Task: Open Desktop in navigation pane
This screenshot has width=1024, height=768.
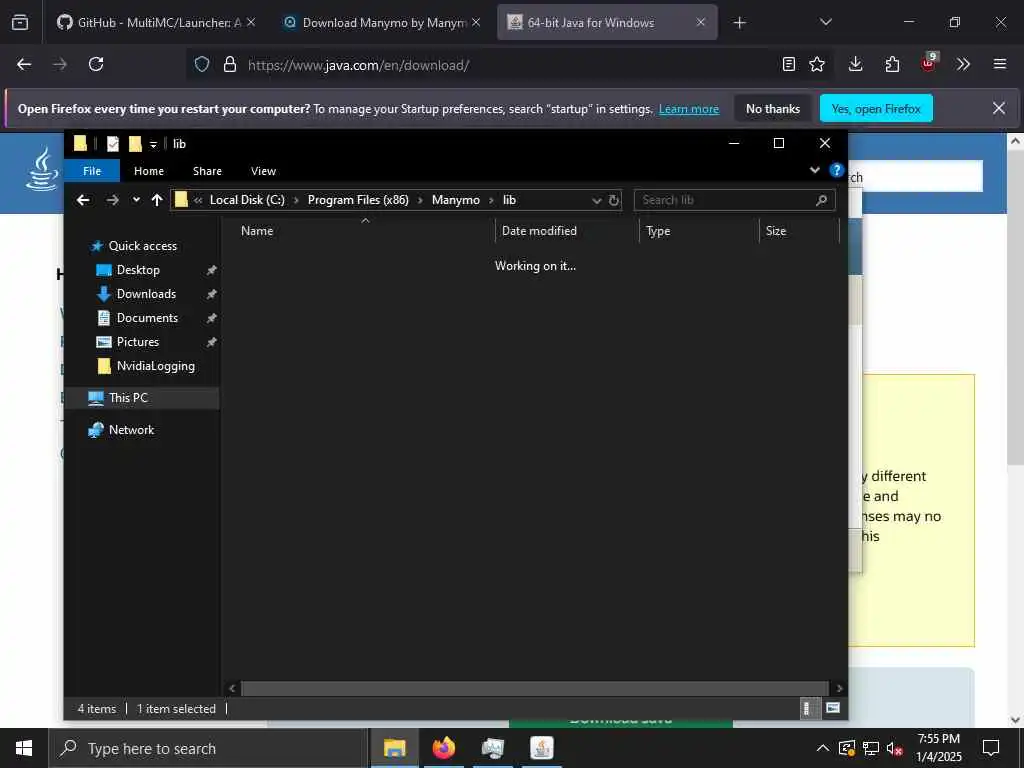Action: pos(138,270)
